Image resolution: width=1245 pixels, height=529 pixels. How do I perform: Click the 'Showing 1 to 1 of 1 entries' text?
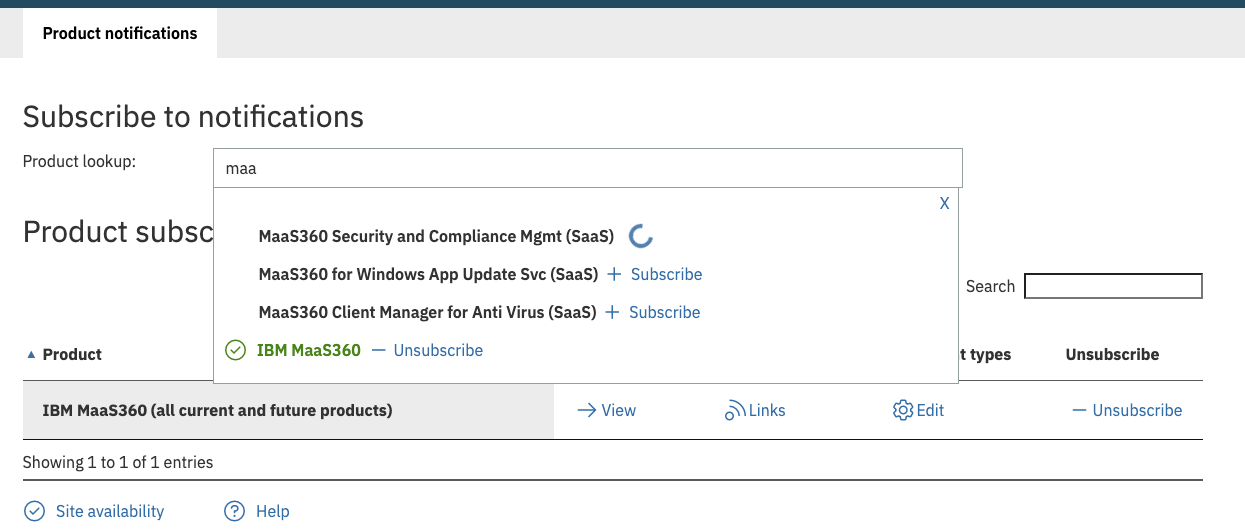[118, 462]
